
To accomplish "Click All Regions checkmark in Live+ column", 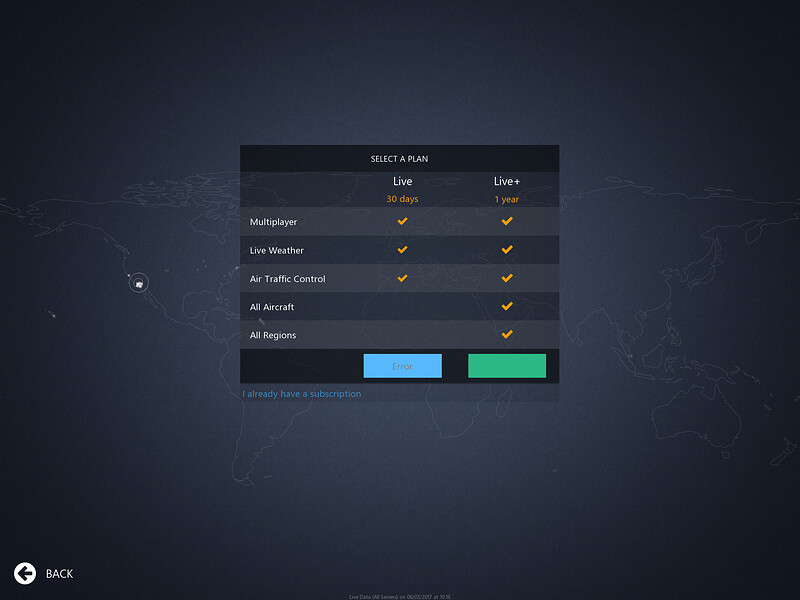I will coord(507,334).
